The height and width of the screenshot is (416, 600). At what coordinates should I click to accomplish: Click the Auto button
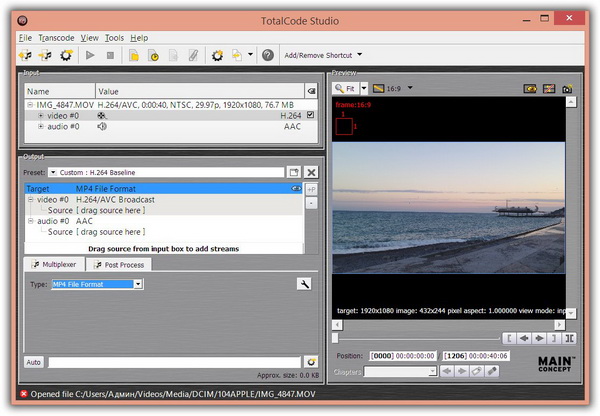(x=33, y=361)
